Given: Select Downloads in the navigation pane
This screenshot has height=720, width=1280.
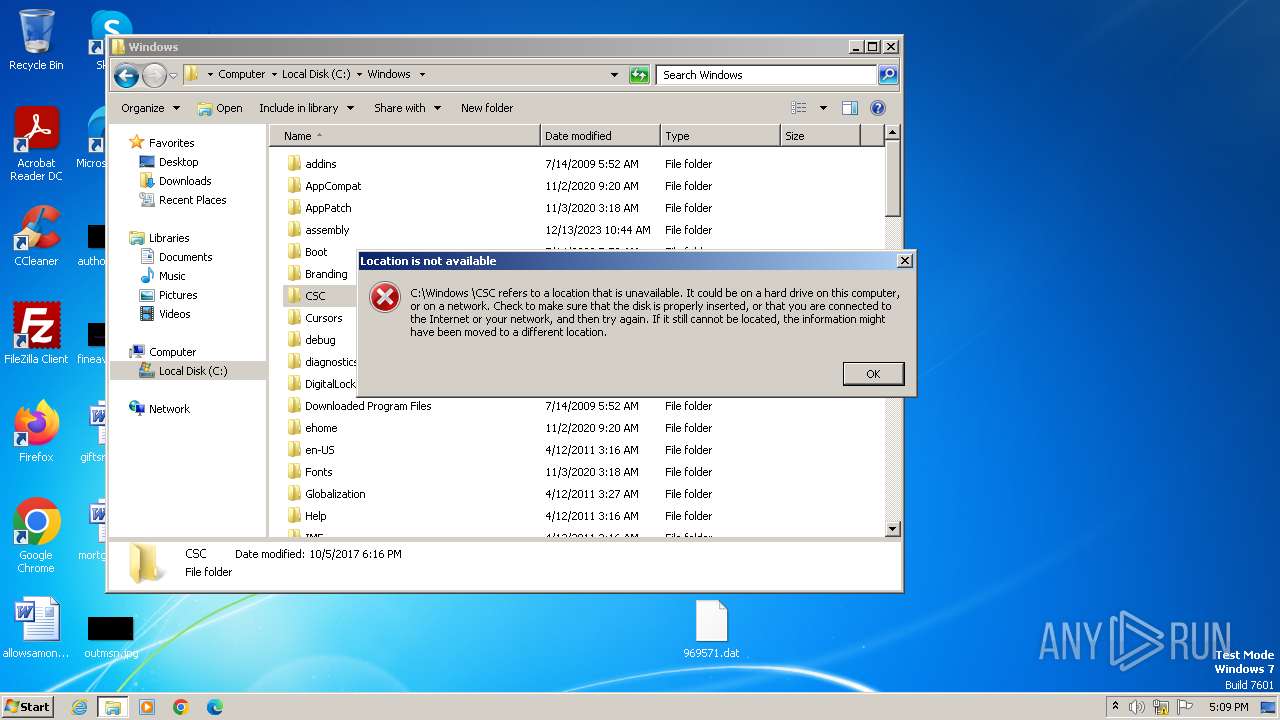Looking at the screenshot, I should (x=185, y=181).
